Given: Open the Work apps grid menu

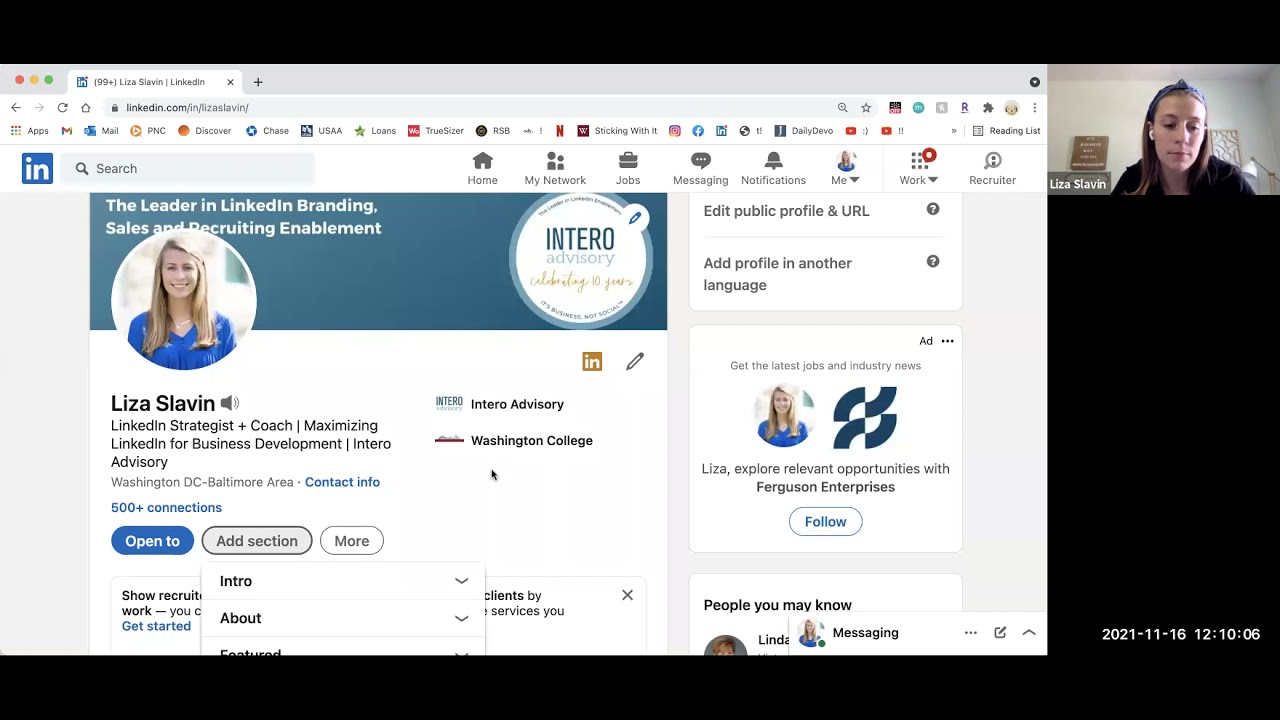Looking at the screenshot, I should [918, 168].
